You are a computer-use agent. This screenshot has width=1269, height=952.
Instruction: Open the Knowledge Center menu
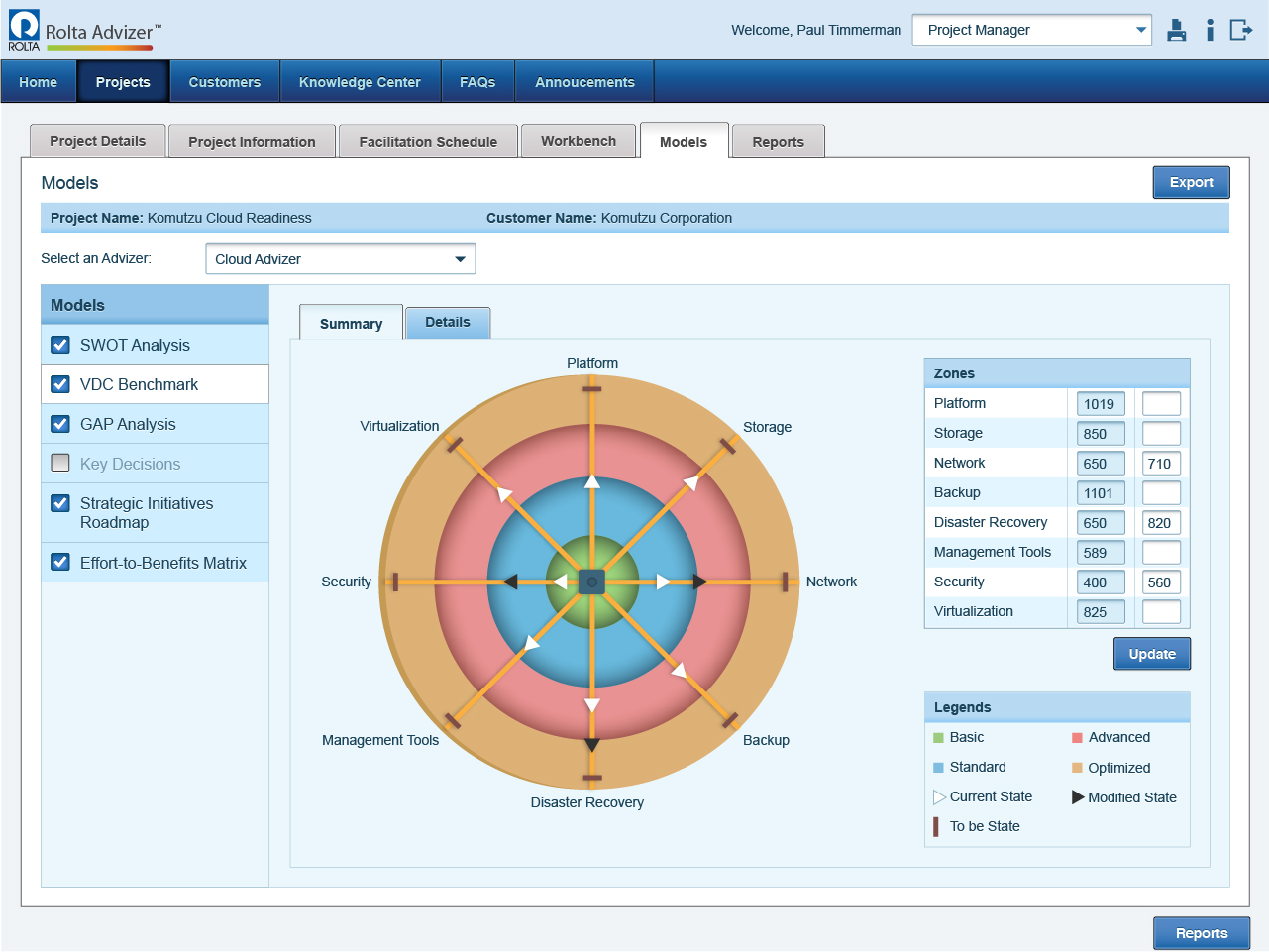pos(360,82)
